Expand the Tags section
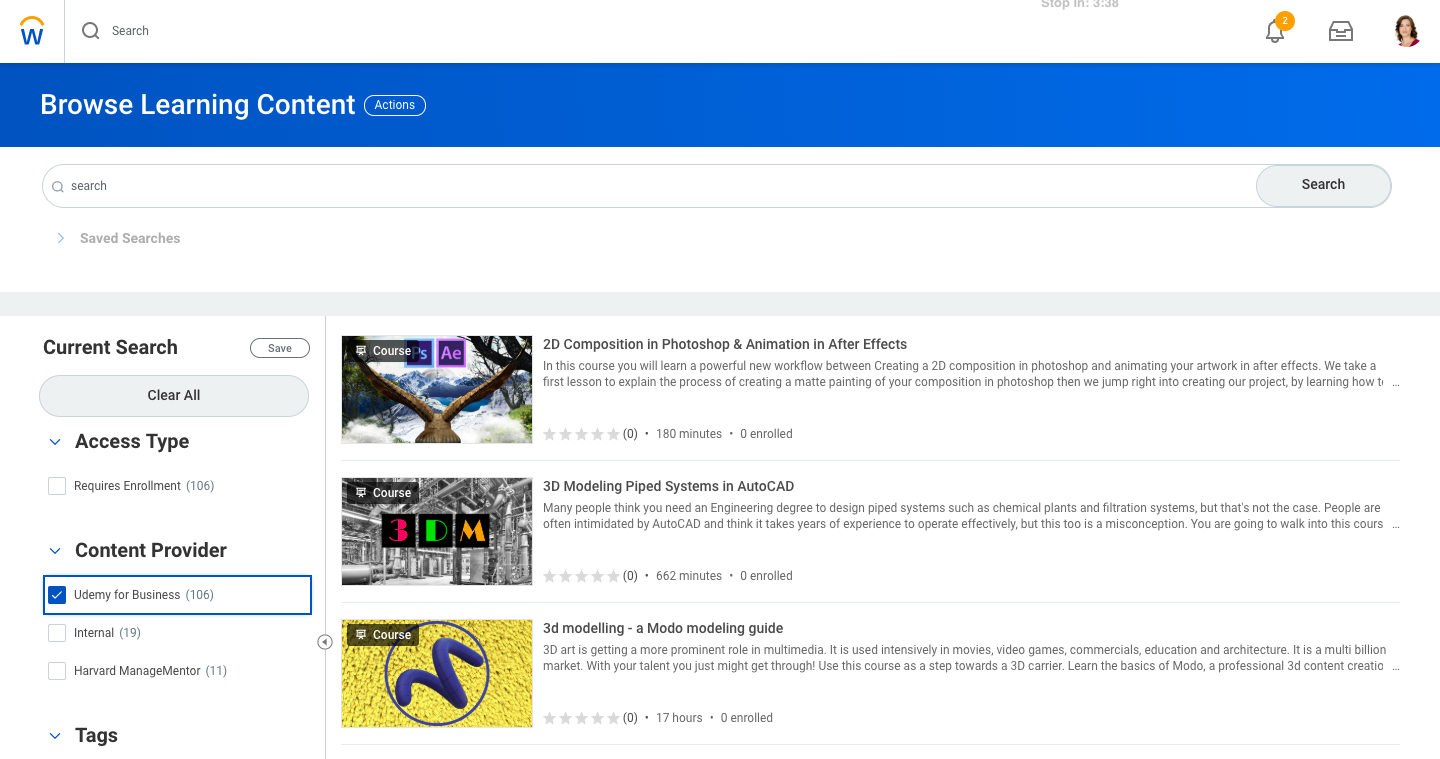Screen dimensions: 1440x759 pyautogui.click(x=55, y=735)
